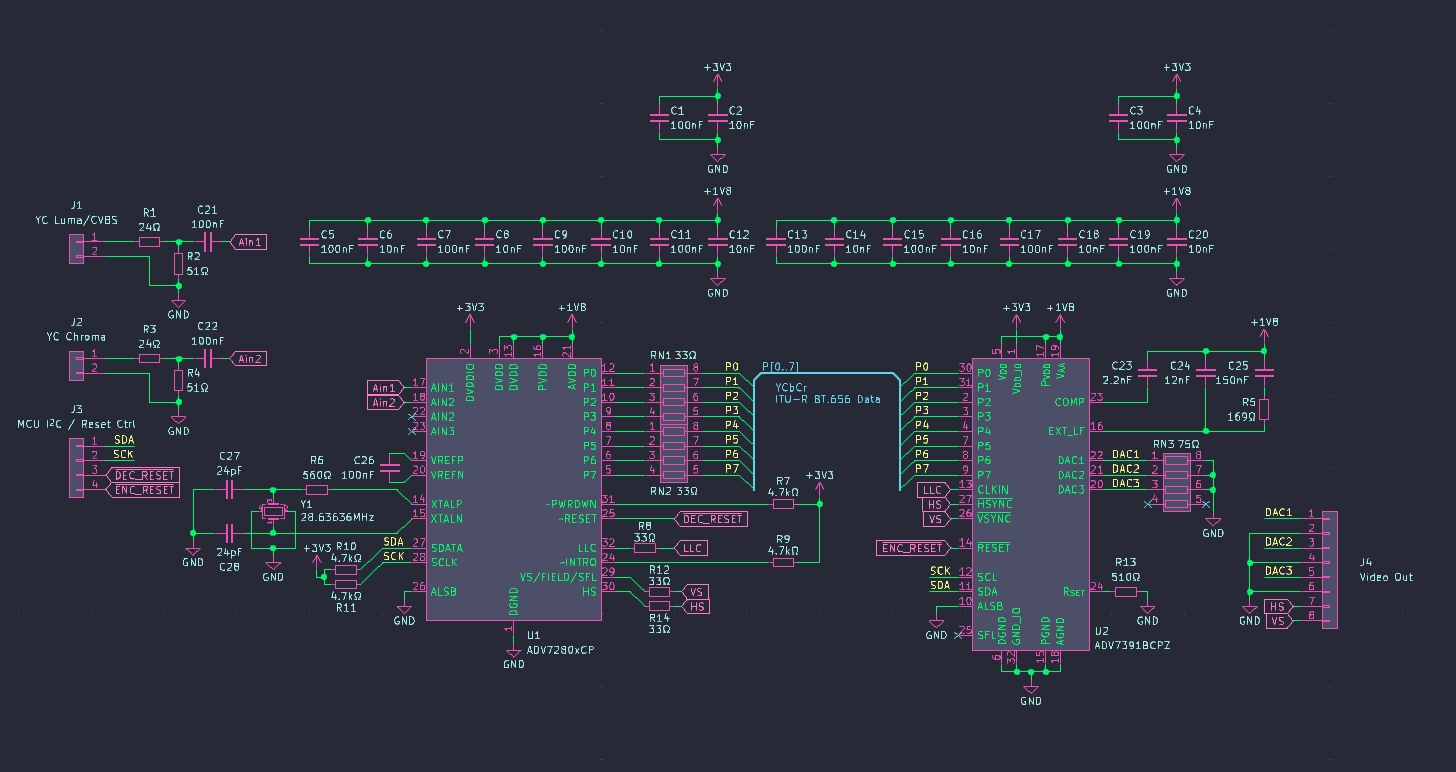Select the J1 YC Luma/CVBS connector
This screenshot has width=1456, height=772.
[77, 247]
